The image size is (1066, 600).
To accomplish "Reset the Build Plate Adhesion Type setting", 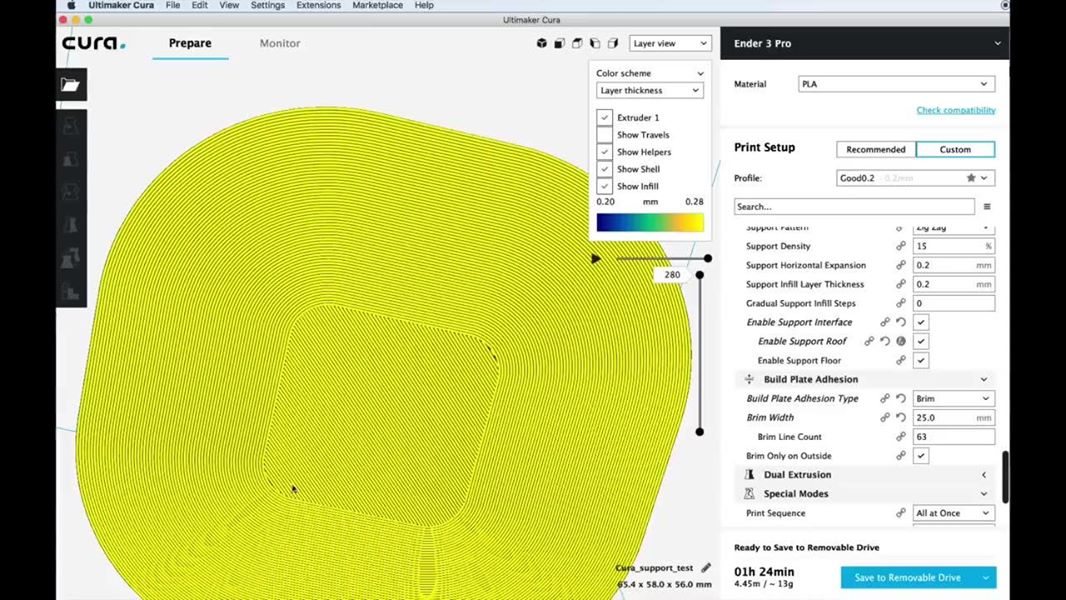I will [901, 398].
